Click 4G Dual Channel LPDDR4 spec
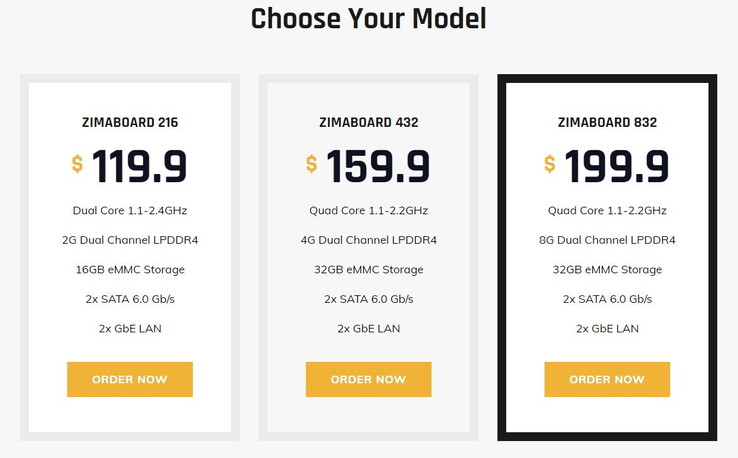The height and width of the screenshot is (458, 738). 368,240
